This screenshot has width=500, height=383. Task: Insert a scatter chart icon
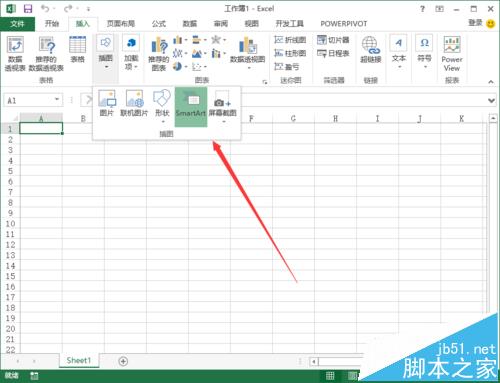point(199,67)
